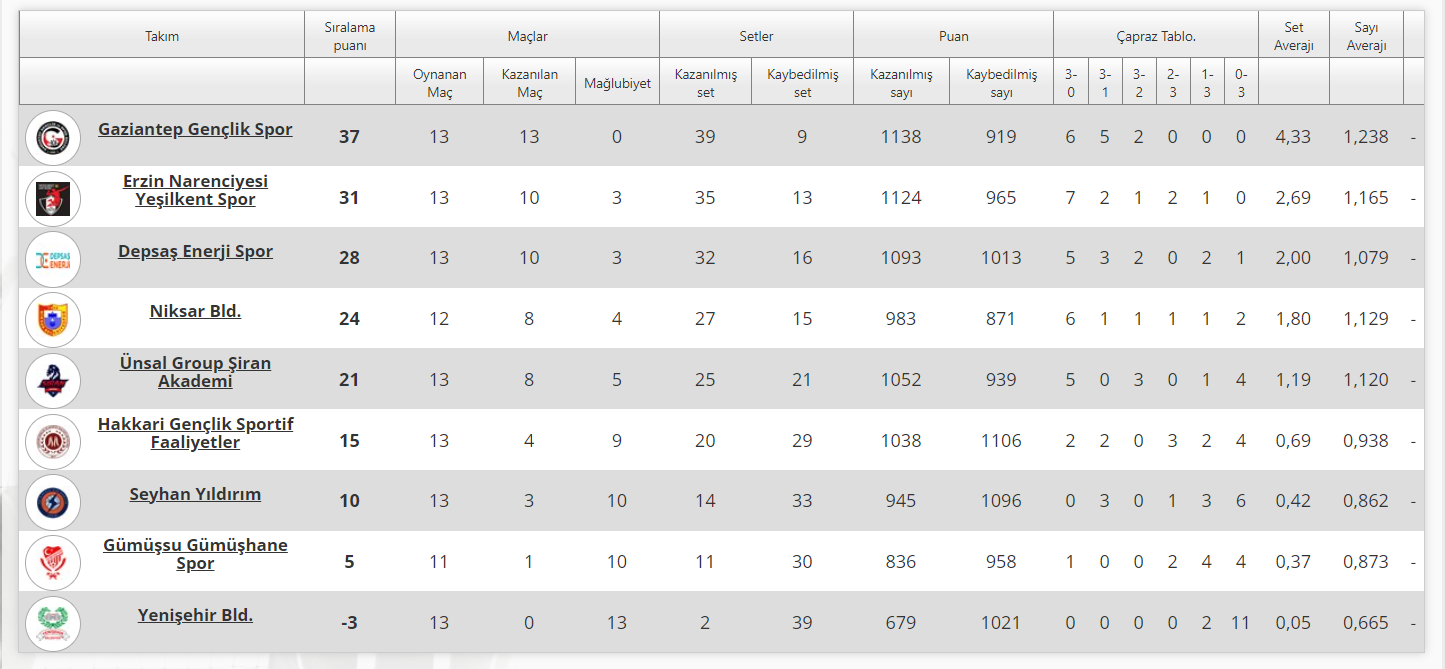This screenshot has width=1445, height=669.
Task: Click the Erzin Narenciyesi Yeşilkent Spor logo
Action: tap(52, 198)
